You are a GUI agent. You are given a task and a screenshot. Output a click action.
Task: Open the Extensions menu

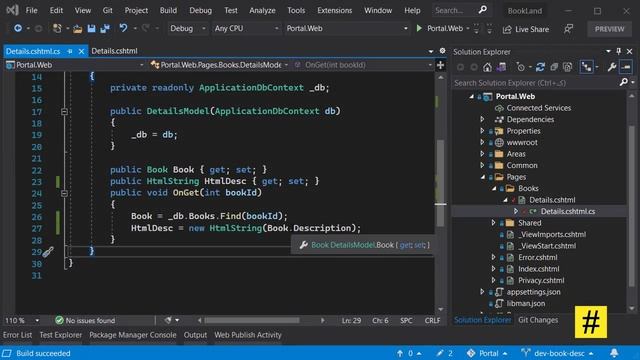click(334, 10)
